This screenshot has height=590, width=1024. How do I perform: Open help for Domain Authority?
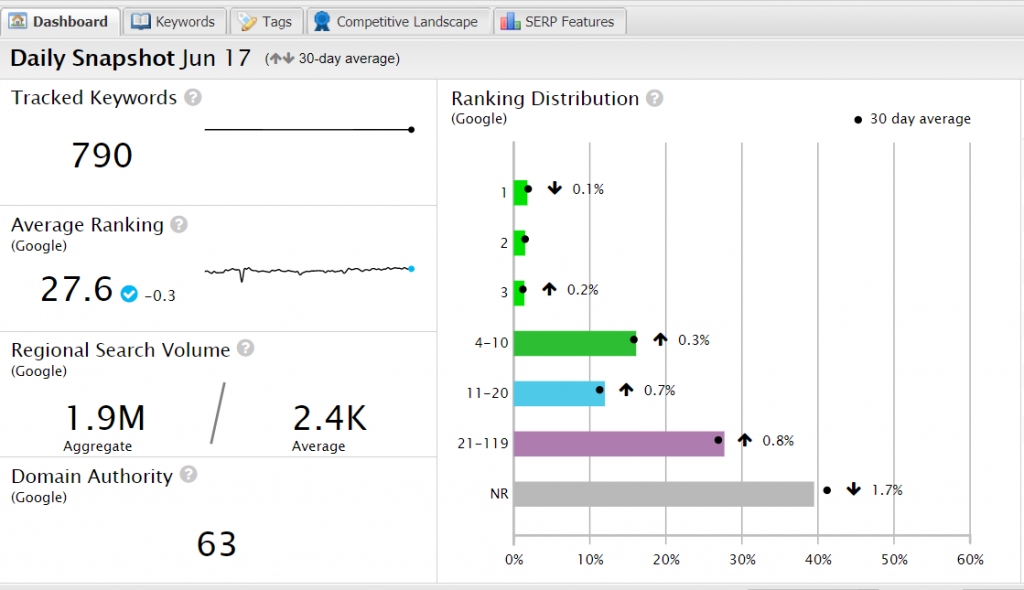pos(189,474)
